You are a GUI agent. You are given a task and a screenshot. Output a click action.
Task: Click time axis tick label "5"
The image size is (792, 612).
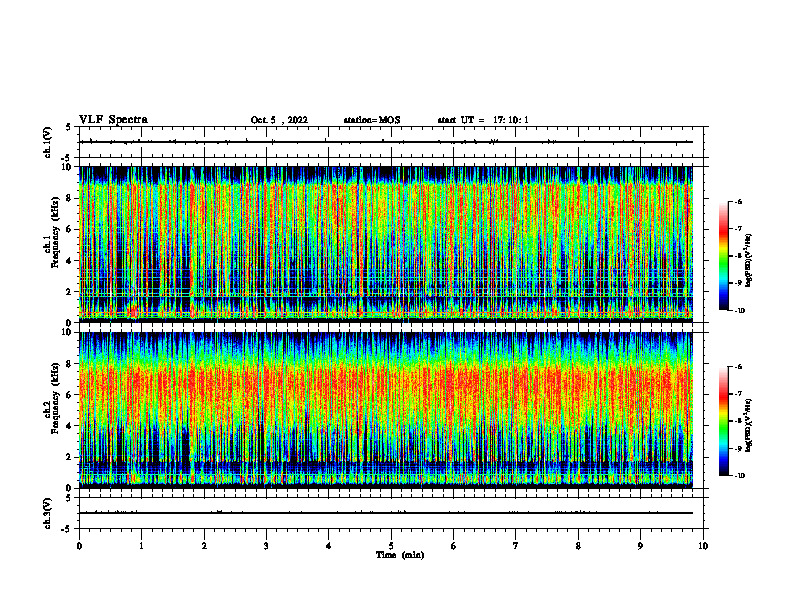tap(391, 546)
